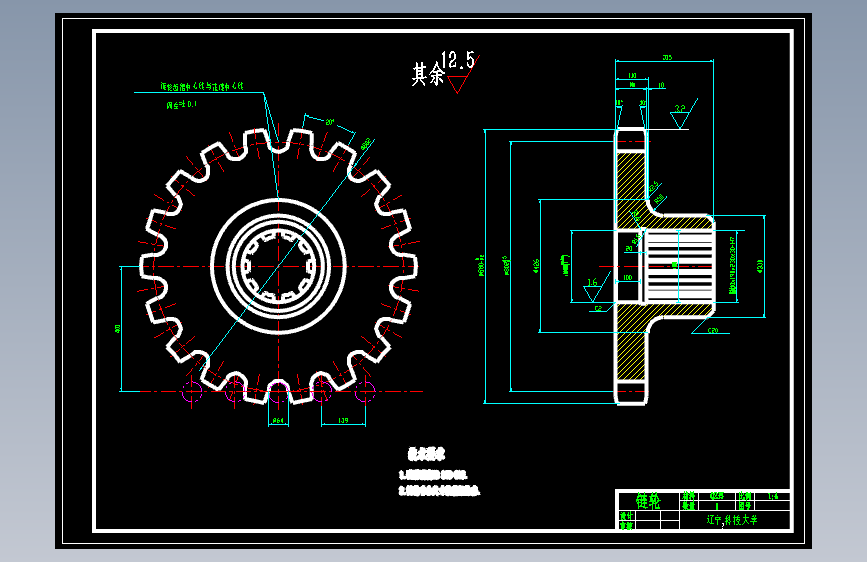The image size is (867, 562).
Task: Click the '205' top width dimension
Action: [x=667, y=58]
